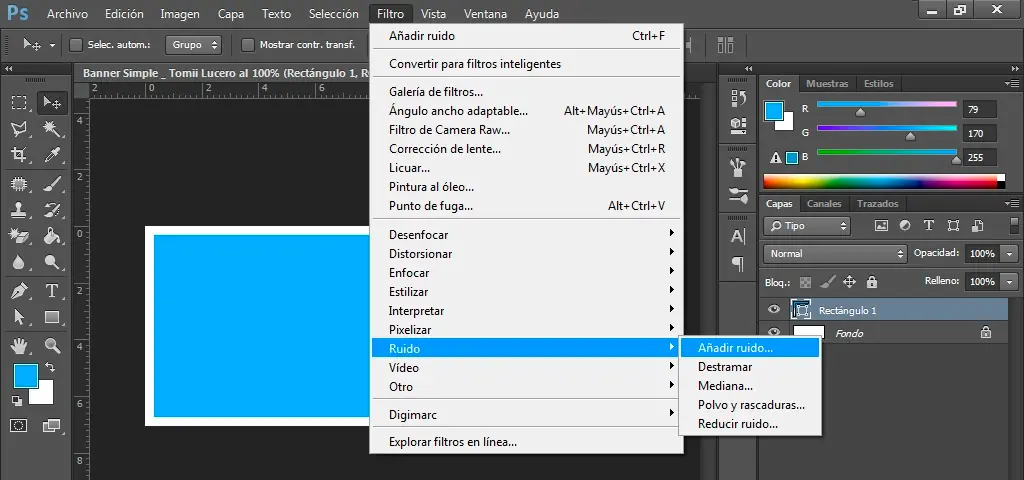This screenshot has height=480, width=1024.
Task: Select the Brush tool
Action: pyautogui.click(x=52, y=184)
